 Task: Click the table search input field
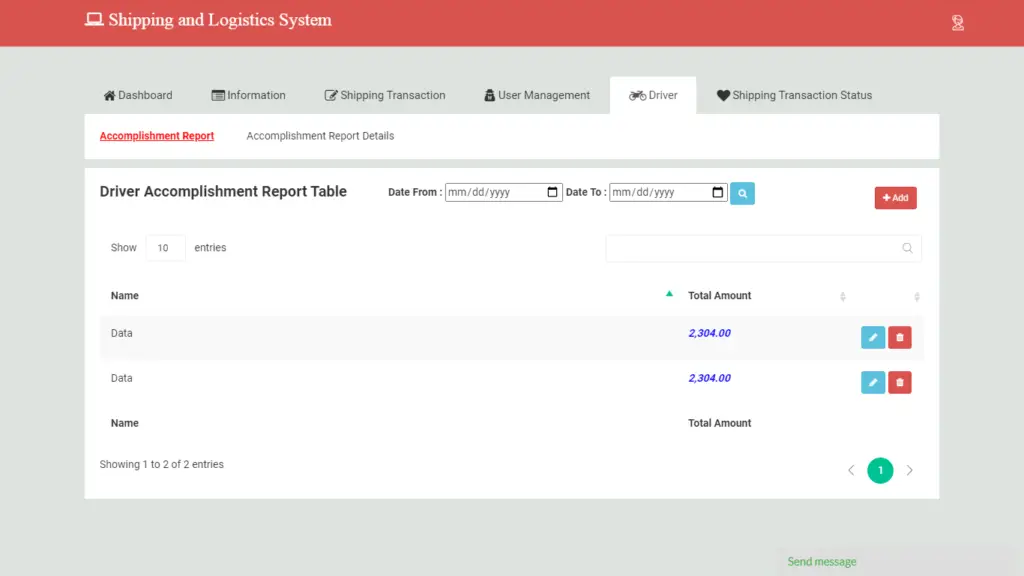[x=763, y=248]
